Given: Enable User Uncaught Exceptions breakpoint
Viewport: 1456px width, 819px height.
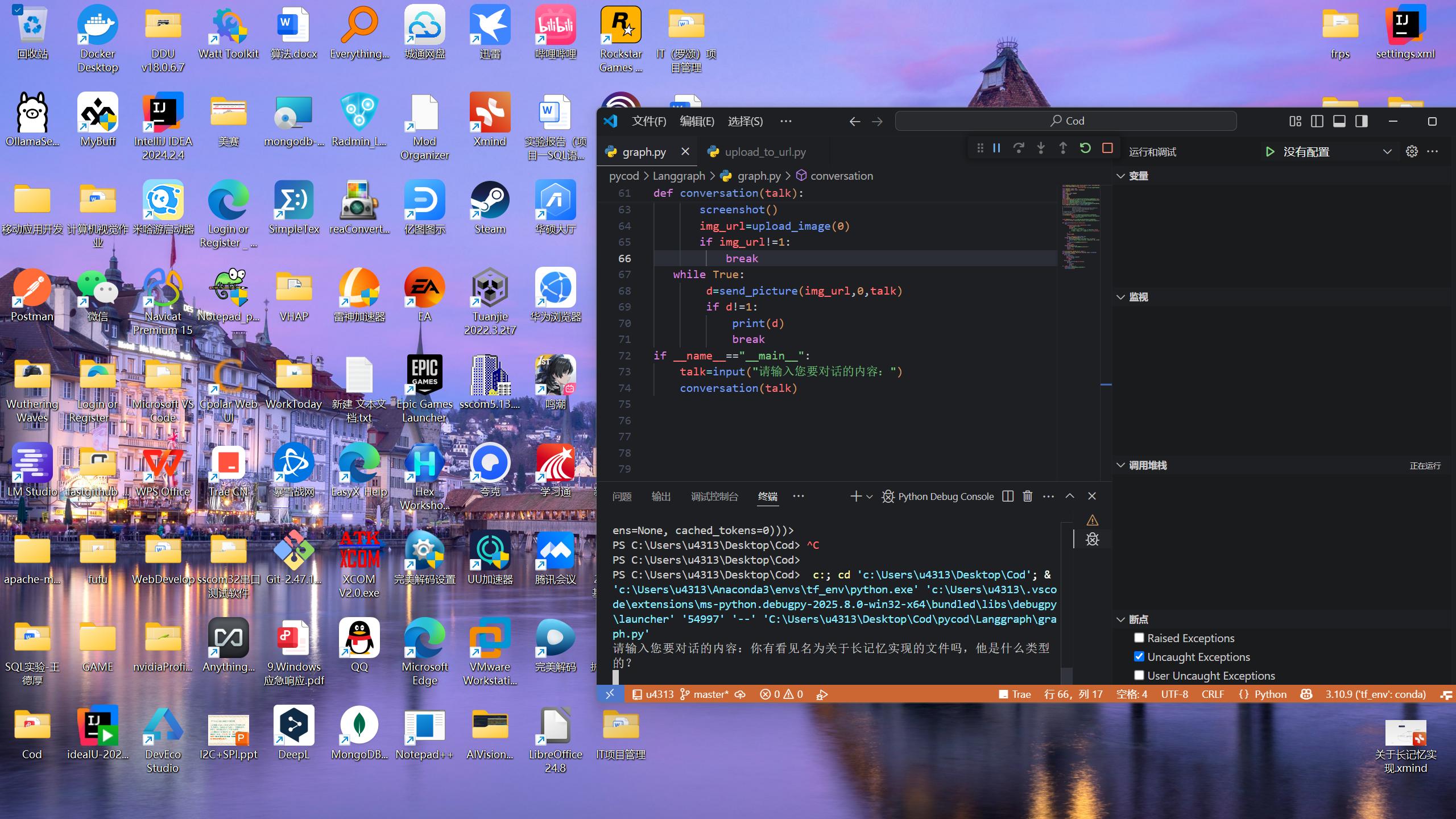Looking at the screenshot, I should point(1139,675).
